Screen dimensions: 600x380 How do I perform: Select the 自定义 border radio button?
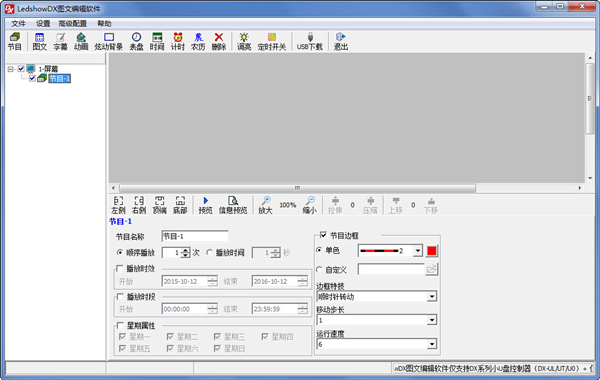[319, 269]
